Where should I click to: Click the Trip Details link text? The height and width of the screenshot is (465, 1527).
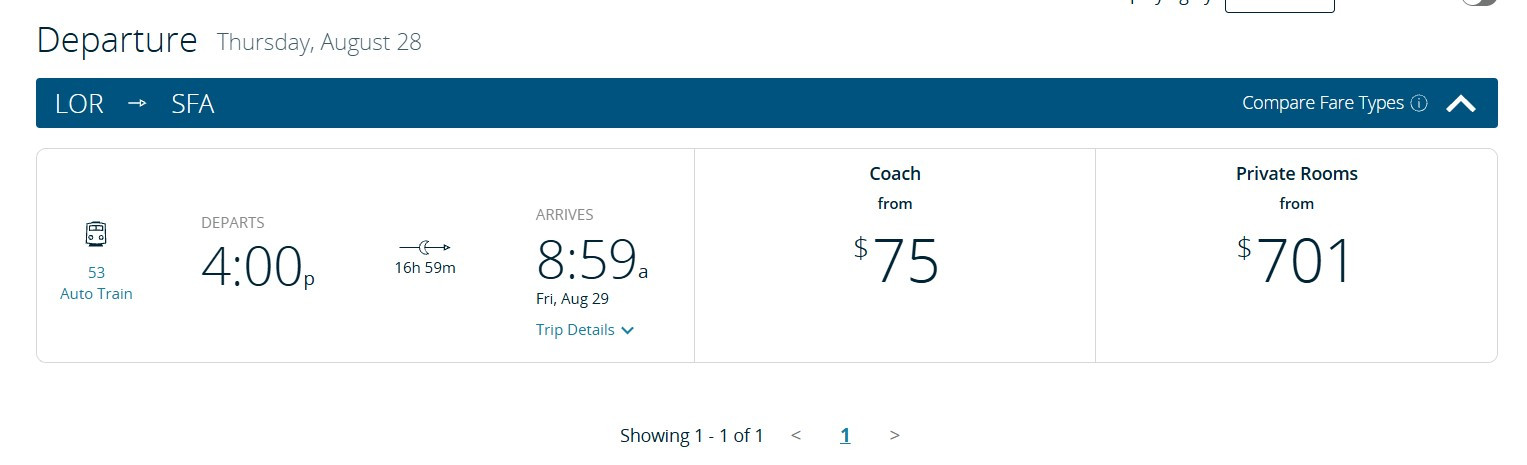575,330
